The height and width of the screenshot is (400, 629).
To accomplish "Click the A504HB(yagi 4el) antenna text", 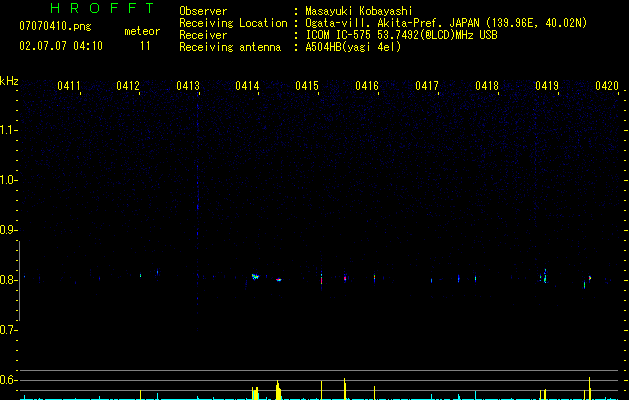I will pyautogui.click(x=353, y=47).
